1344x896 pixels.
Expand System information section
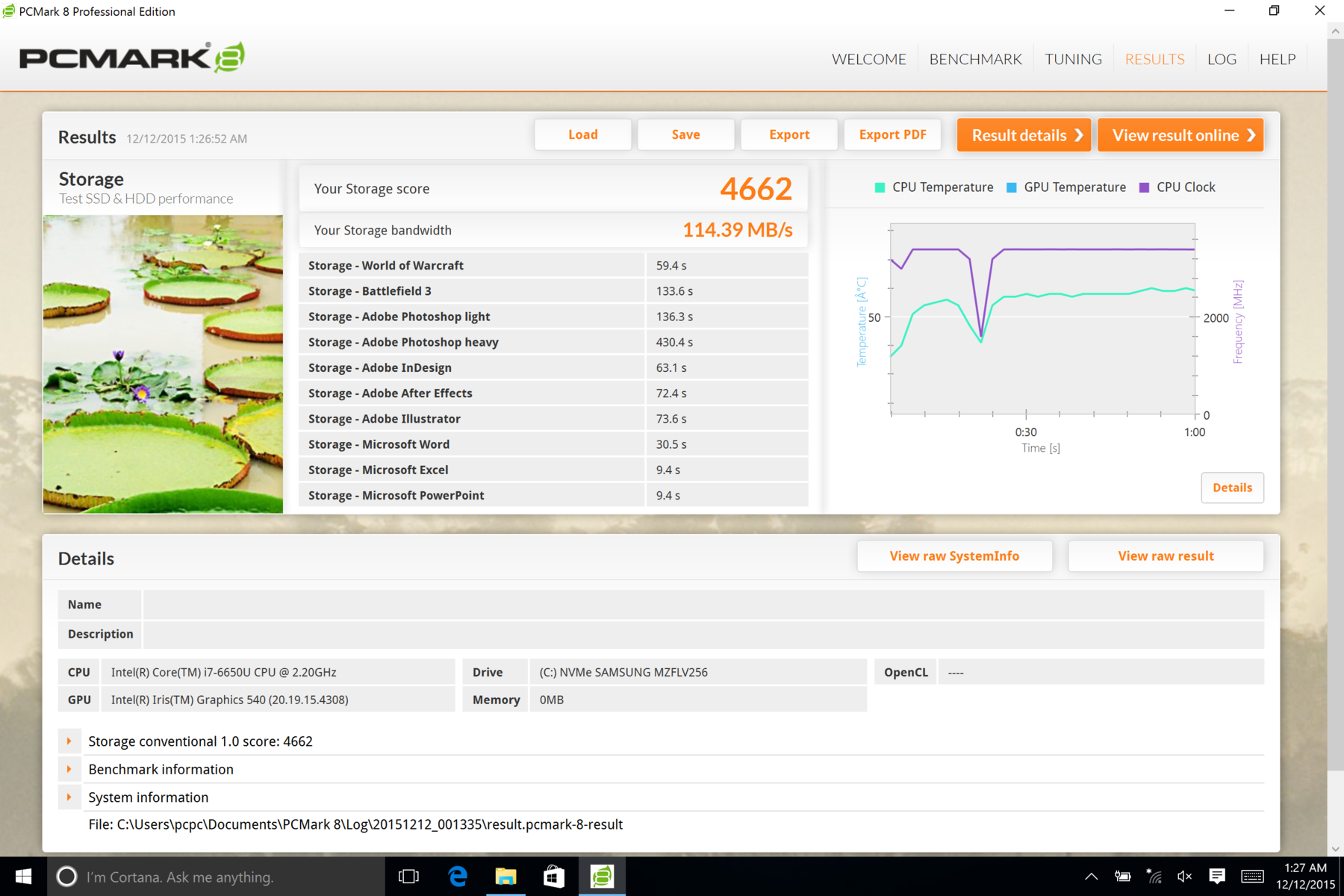[69, 797]
